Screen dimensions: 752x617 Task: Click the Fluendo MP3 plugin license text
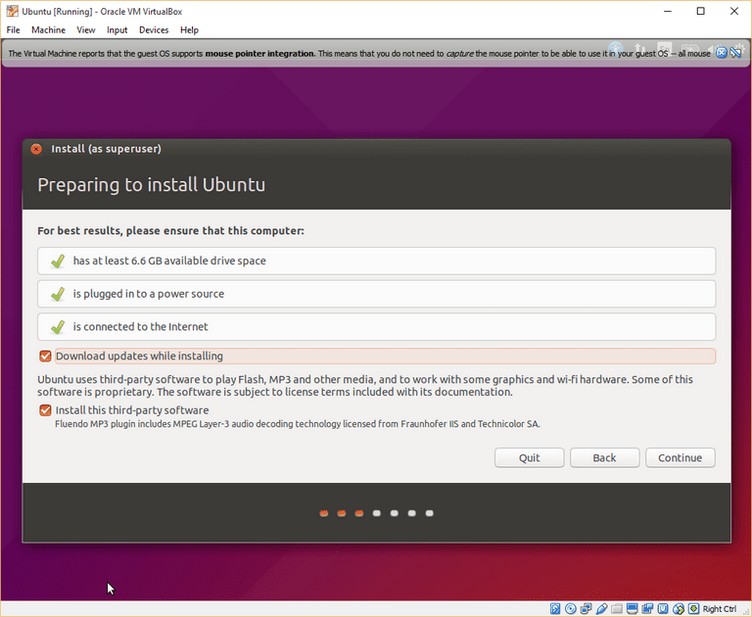tap(297, 424)
